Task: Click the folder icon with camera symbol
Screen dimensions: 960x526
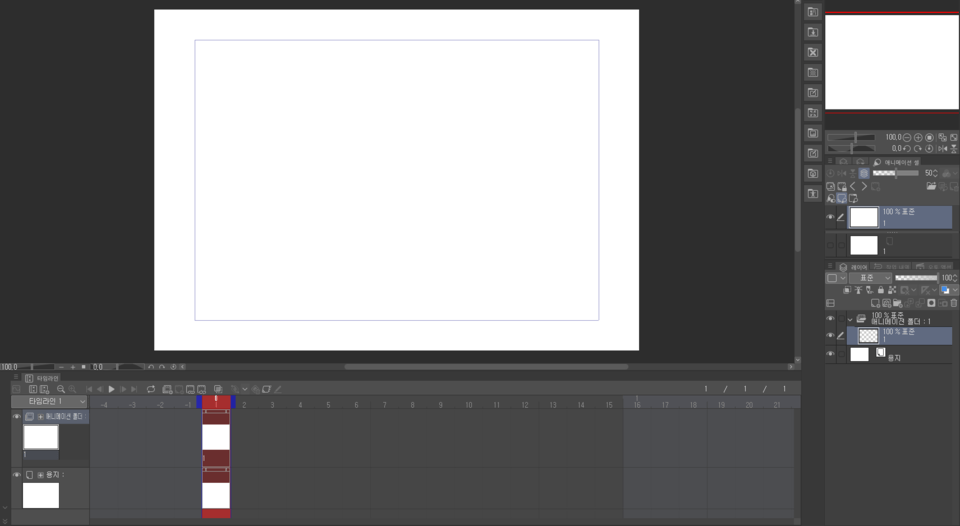Action: point(812,173)
